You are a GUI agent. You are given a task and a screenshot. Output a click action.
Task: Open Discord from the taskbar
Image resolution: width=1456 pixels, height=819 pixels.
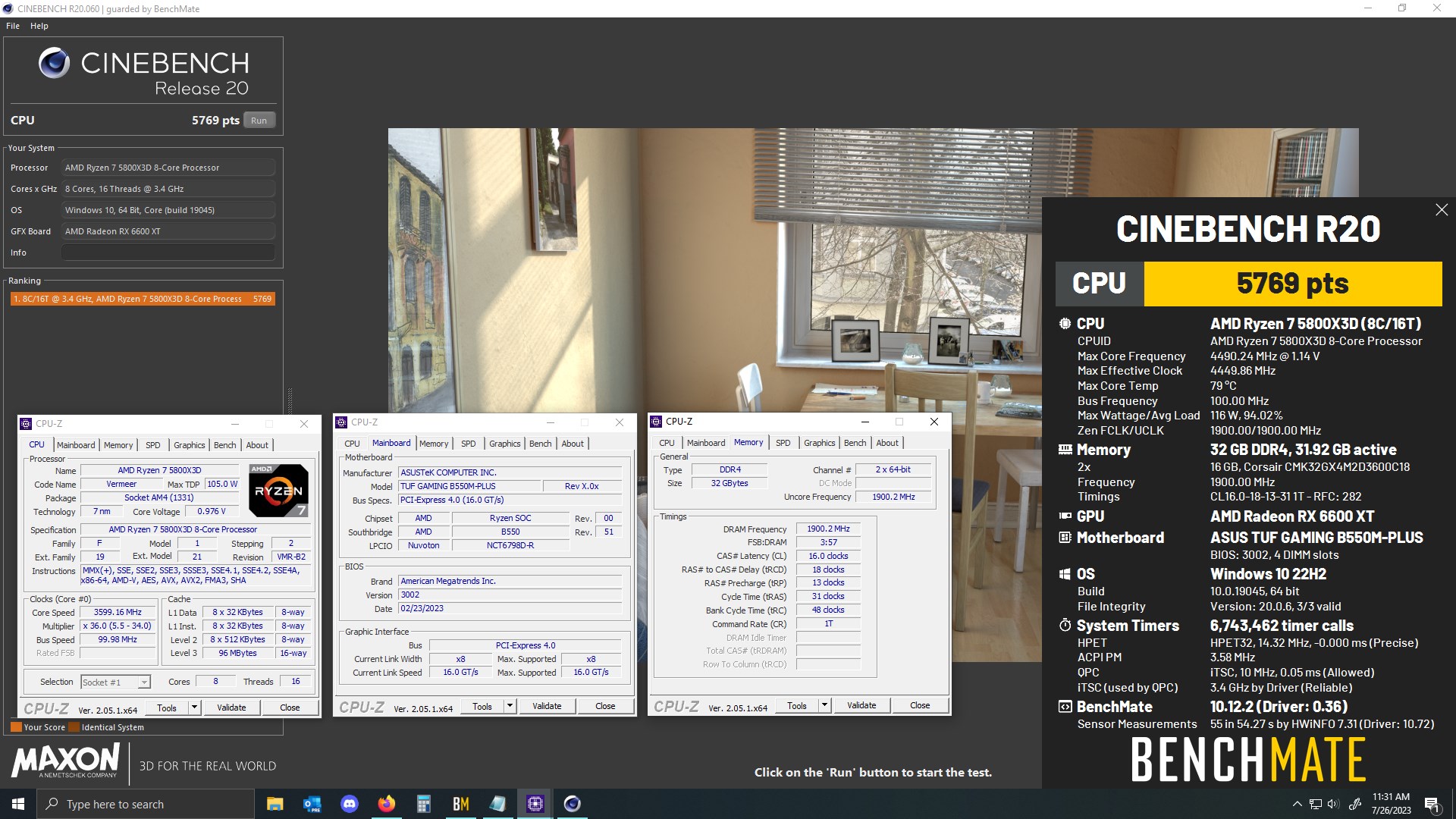349,804
